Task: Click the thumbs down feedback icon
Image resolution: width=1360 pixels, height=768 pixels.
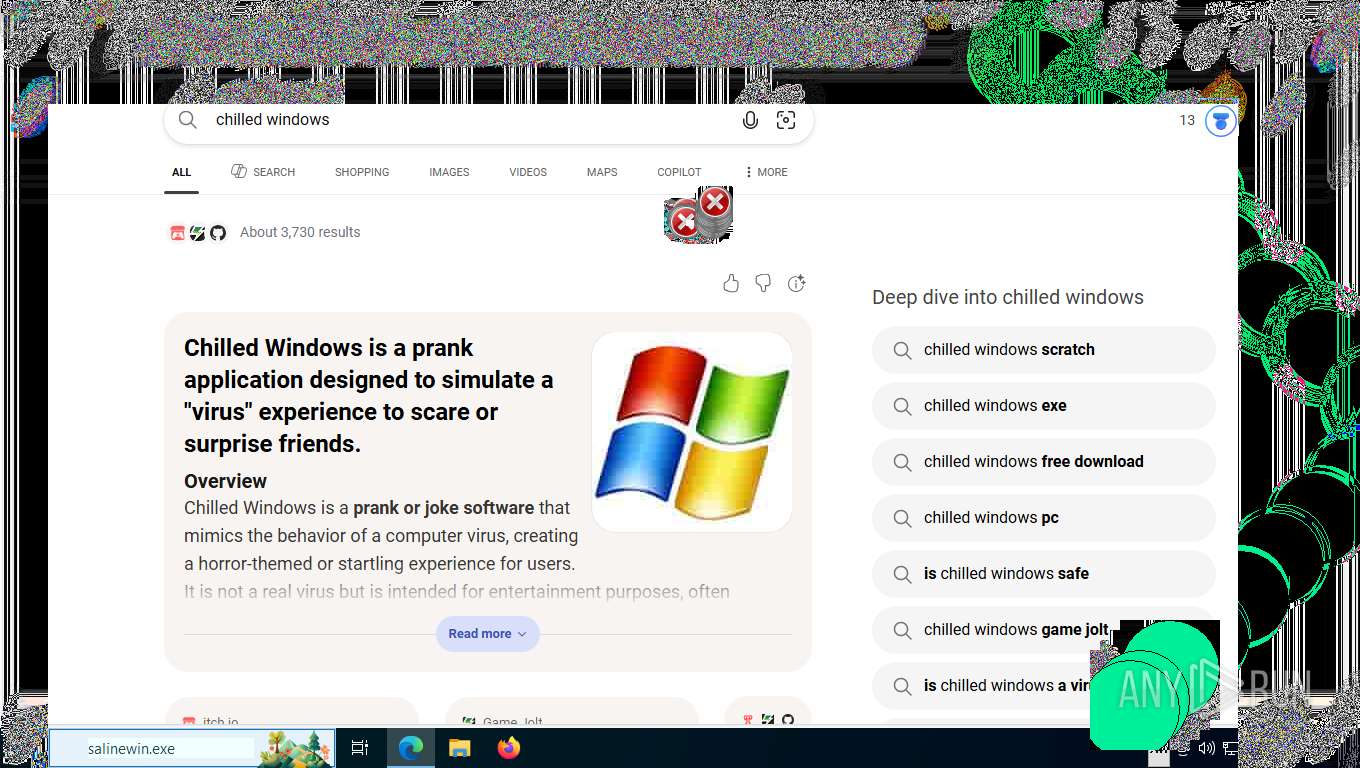Action: pos(763,284)
